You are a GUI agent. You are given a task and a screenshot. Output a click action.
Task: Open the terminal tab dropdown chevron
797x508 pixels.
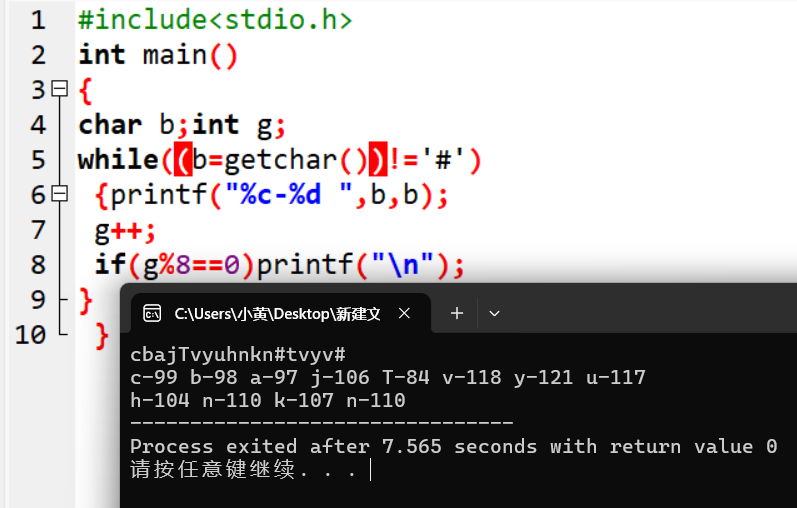[494, 313]
